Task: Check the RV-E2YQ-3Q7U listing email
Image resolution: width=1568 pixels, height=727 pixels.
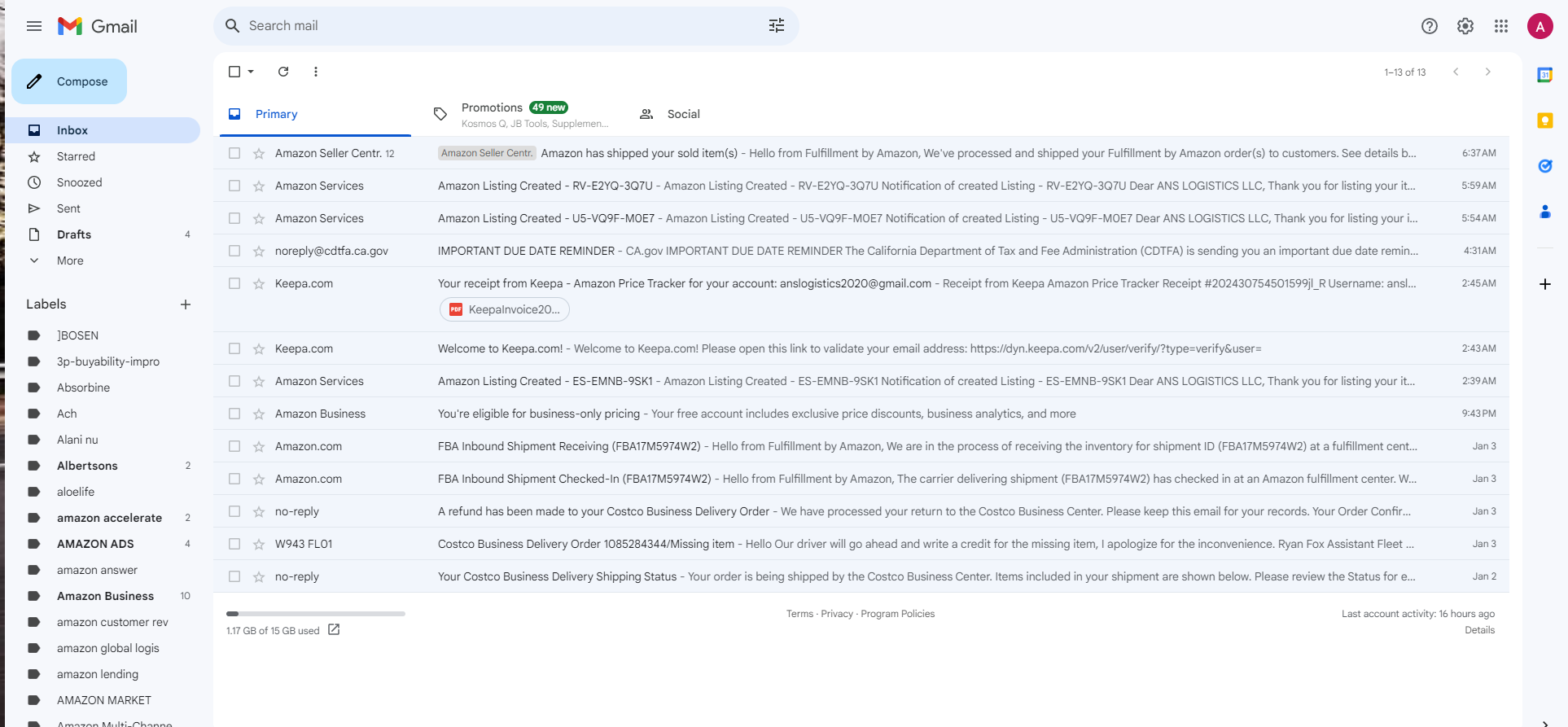Action: (x=234, y=186)
